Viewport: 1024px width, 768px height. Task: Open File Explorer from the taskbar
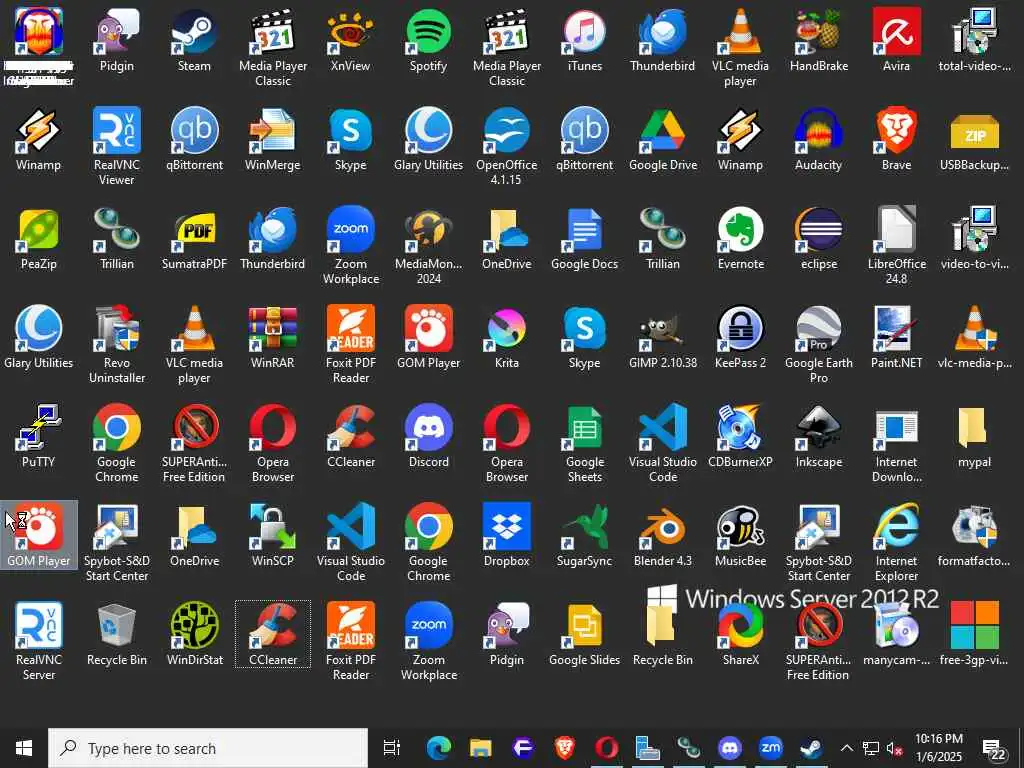(481, 748)
